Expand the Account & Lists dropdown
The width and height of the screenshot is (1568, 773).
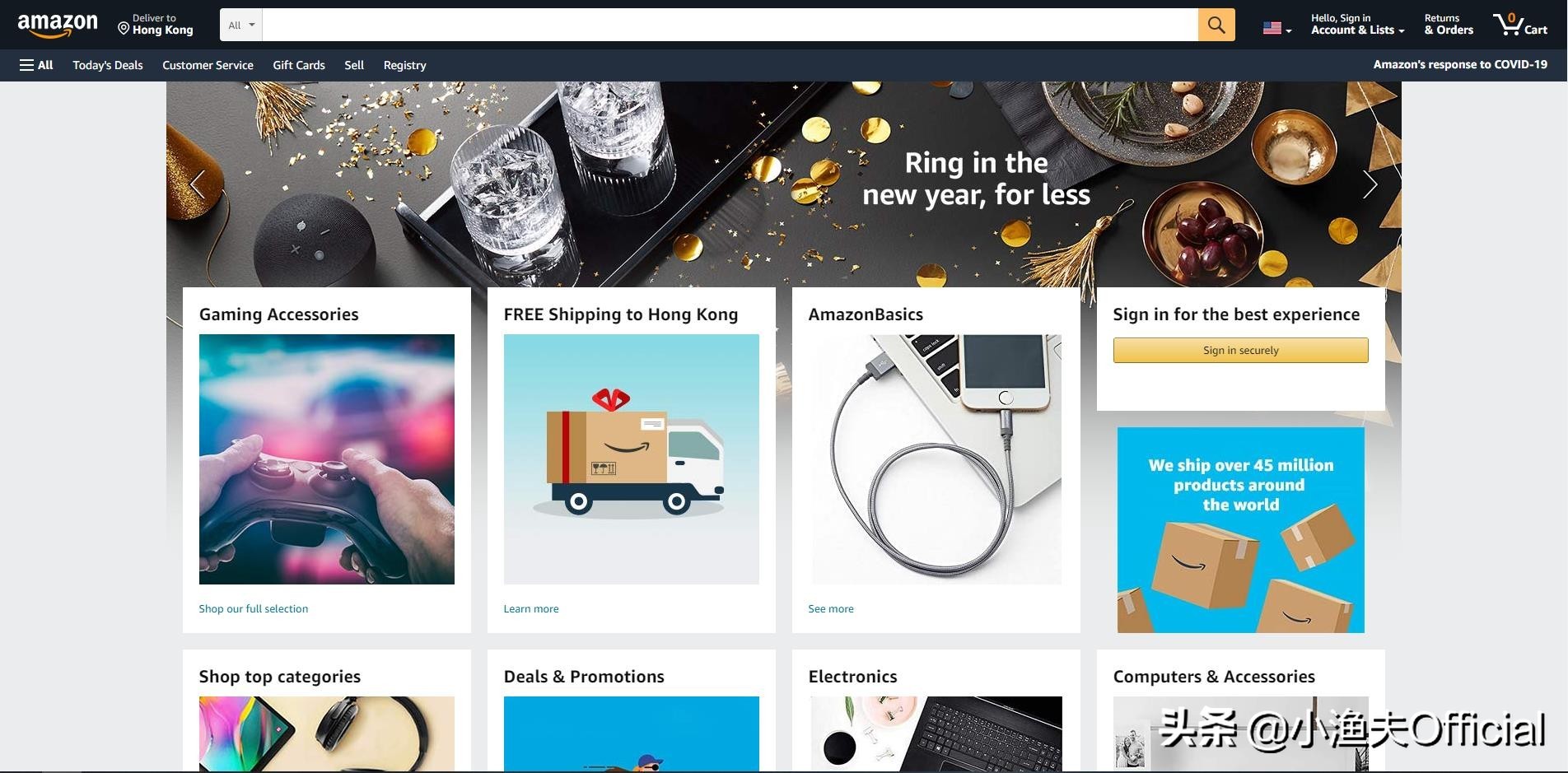1358,24
